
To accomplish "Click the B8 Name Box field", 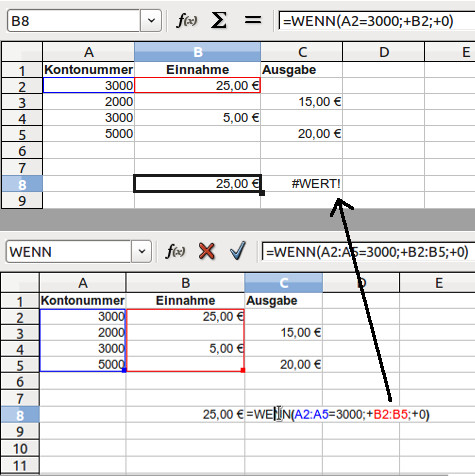I will tap(73, 21).
